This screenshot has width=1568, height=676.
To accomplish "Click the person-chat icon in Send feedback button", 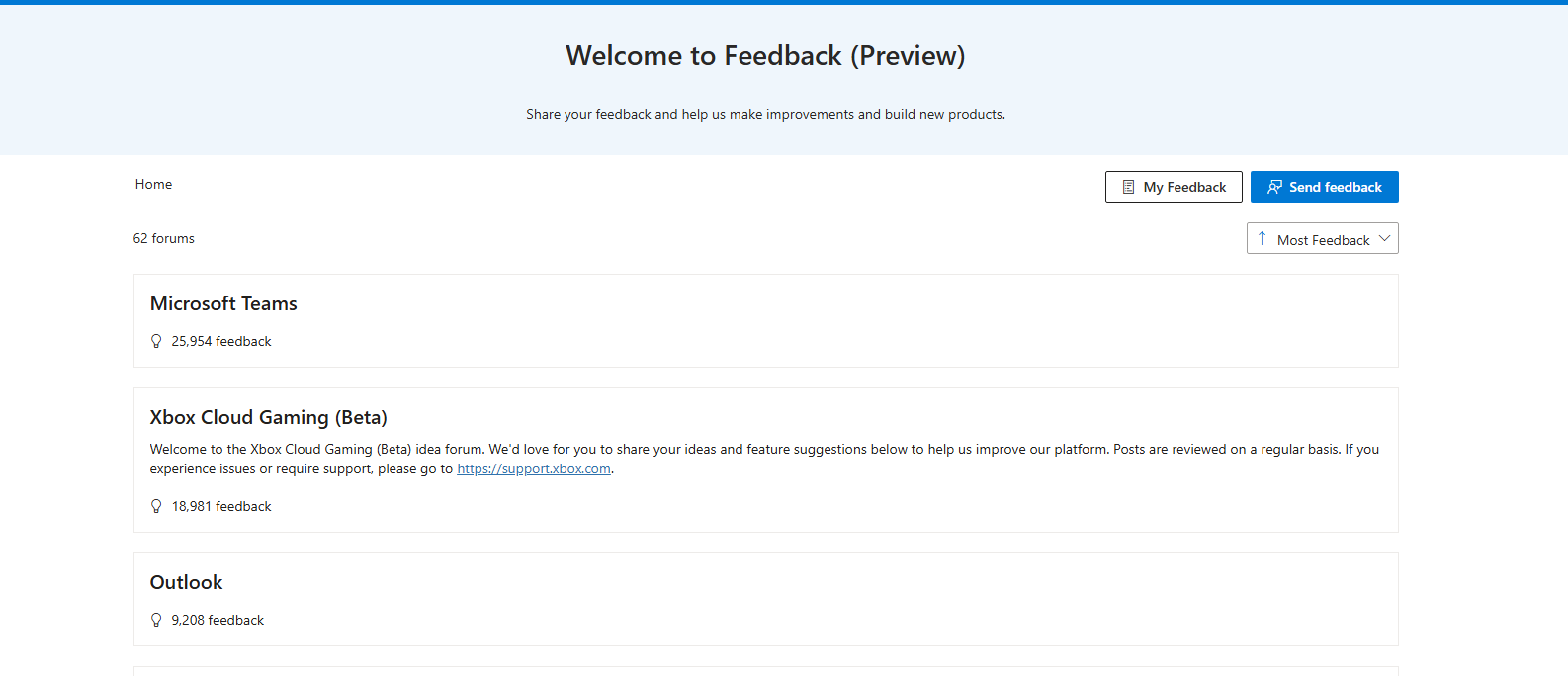I will [x=1274, y=187].
